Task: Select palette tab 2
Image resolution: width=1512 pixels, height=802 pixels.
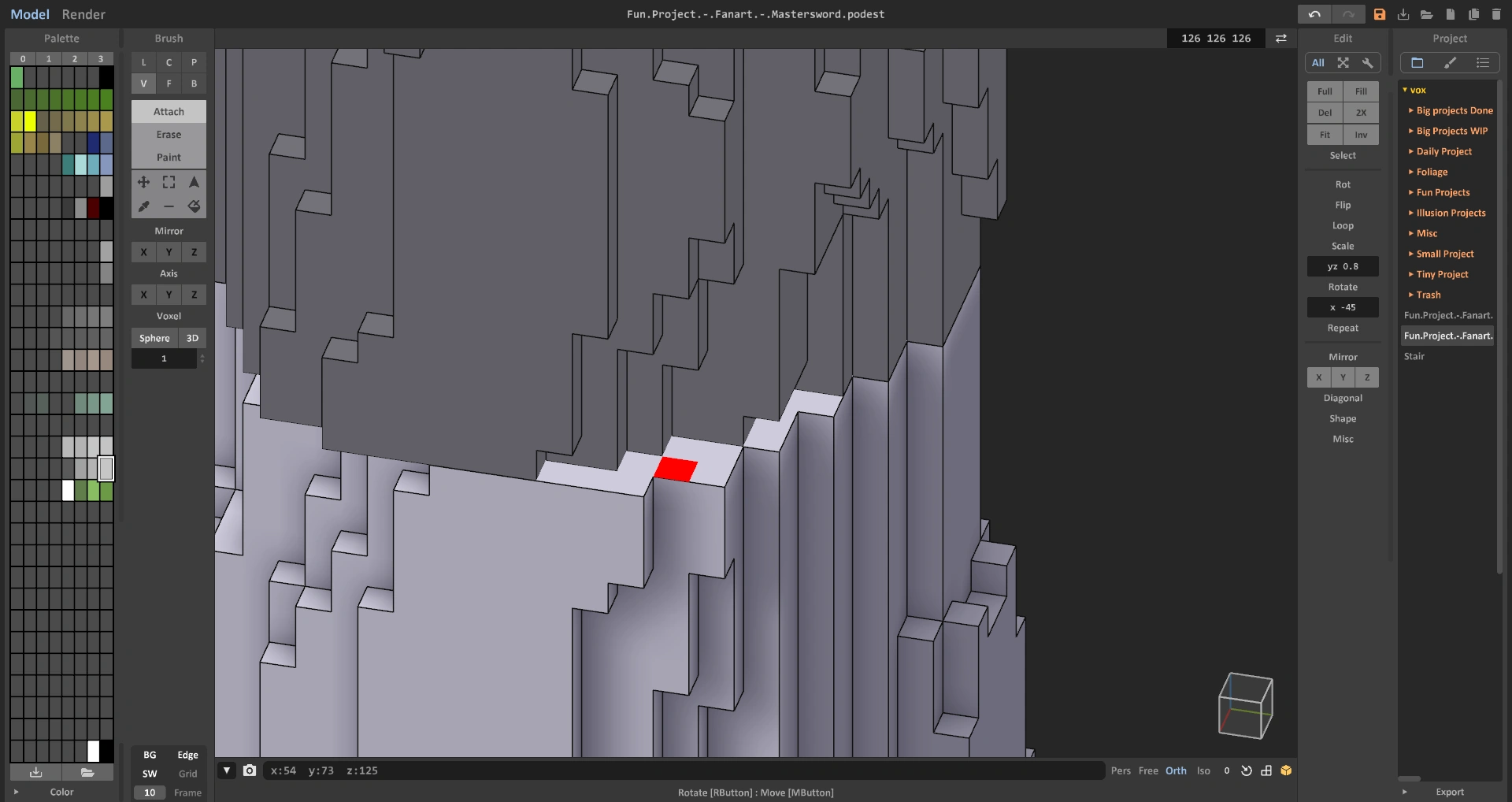Action: pos(75,59)
